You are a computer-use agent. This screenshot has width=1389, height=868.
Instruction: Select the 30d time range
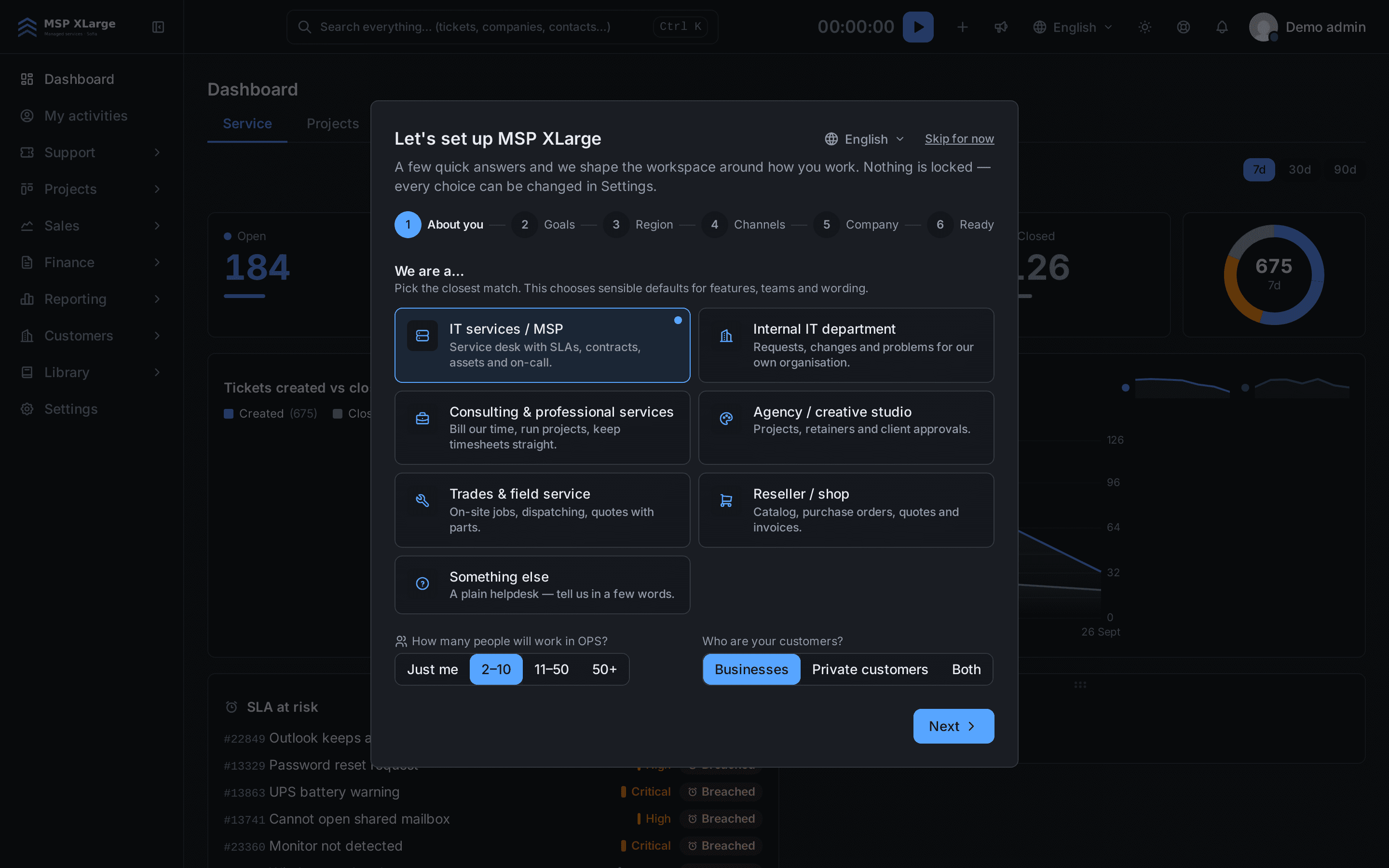pos(1299,169)
